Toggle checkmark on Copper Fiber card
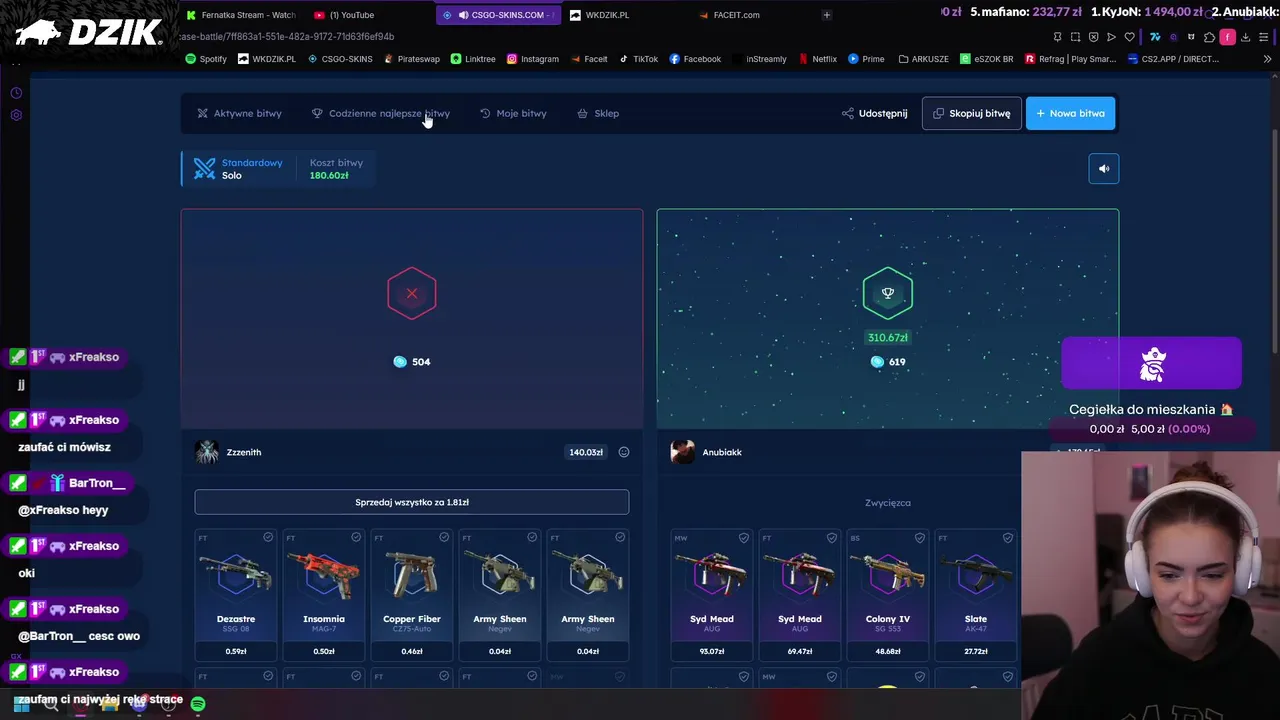 click(x=444, y=538)
